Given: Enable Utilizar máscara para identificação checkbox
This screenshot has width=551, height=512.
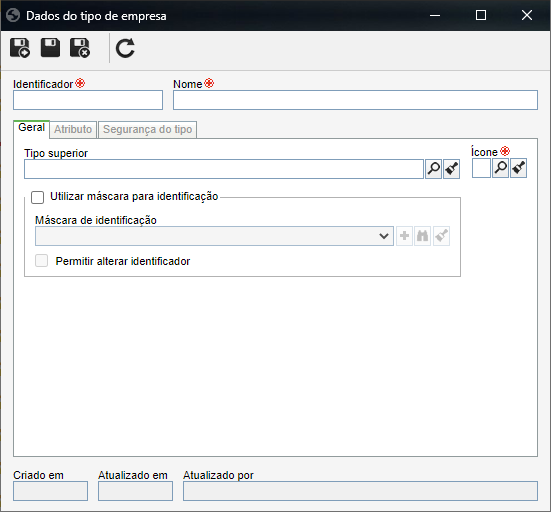Looking at the screenshot, I should (x=38, y=197).
